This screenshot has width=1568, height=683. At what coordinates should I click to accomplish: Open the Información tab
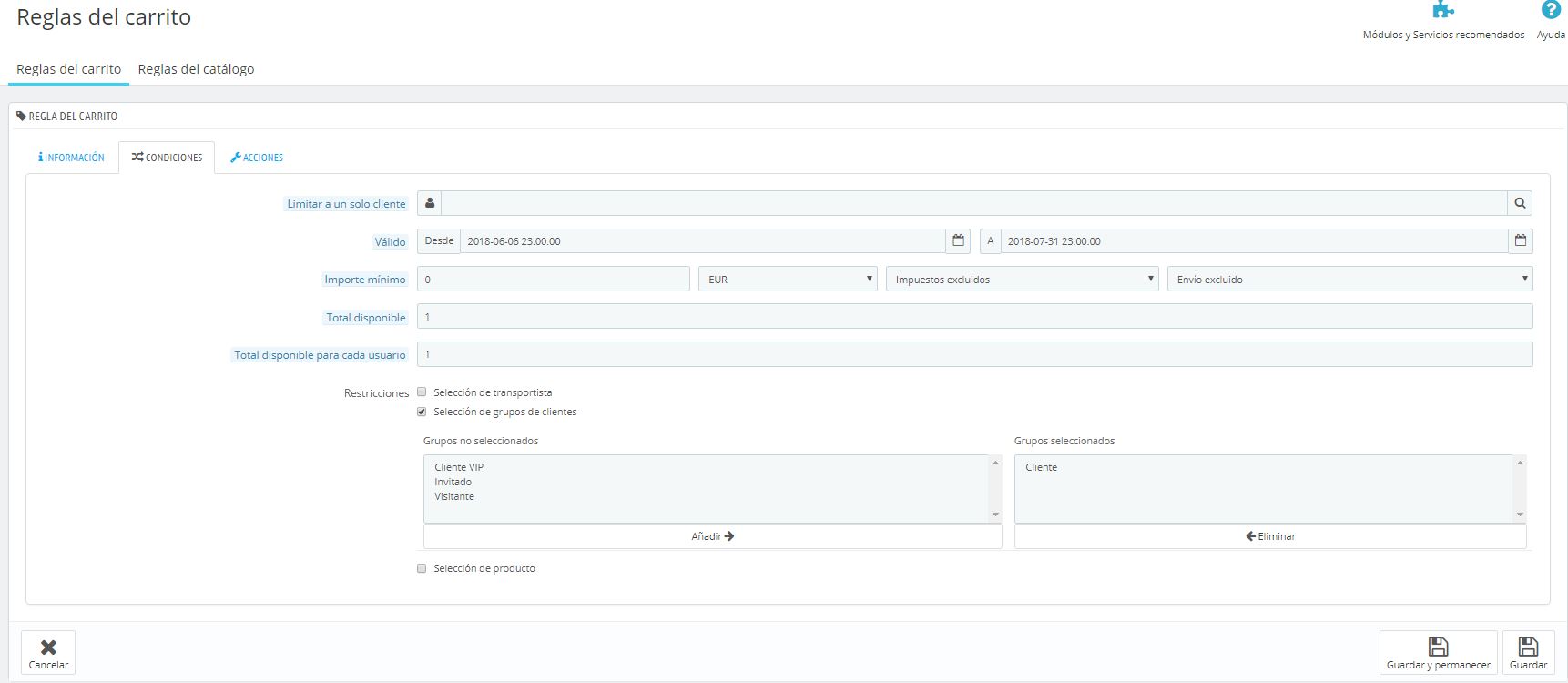(71, 158)
